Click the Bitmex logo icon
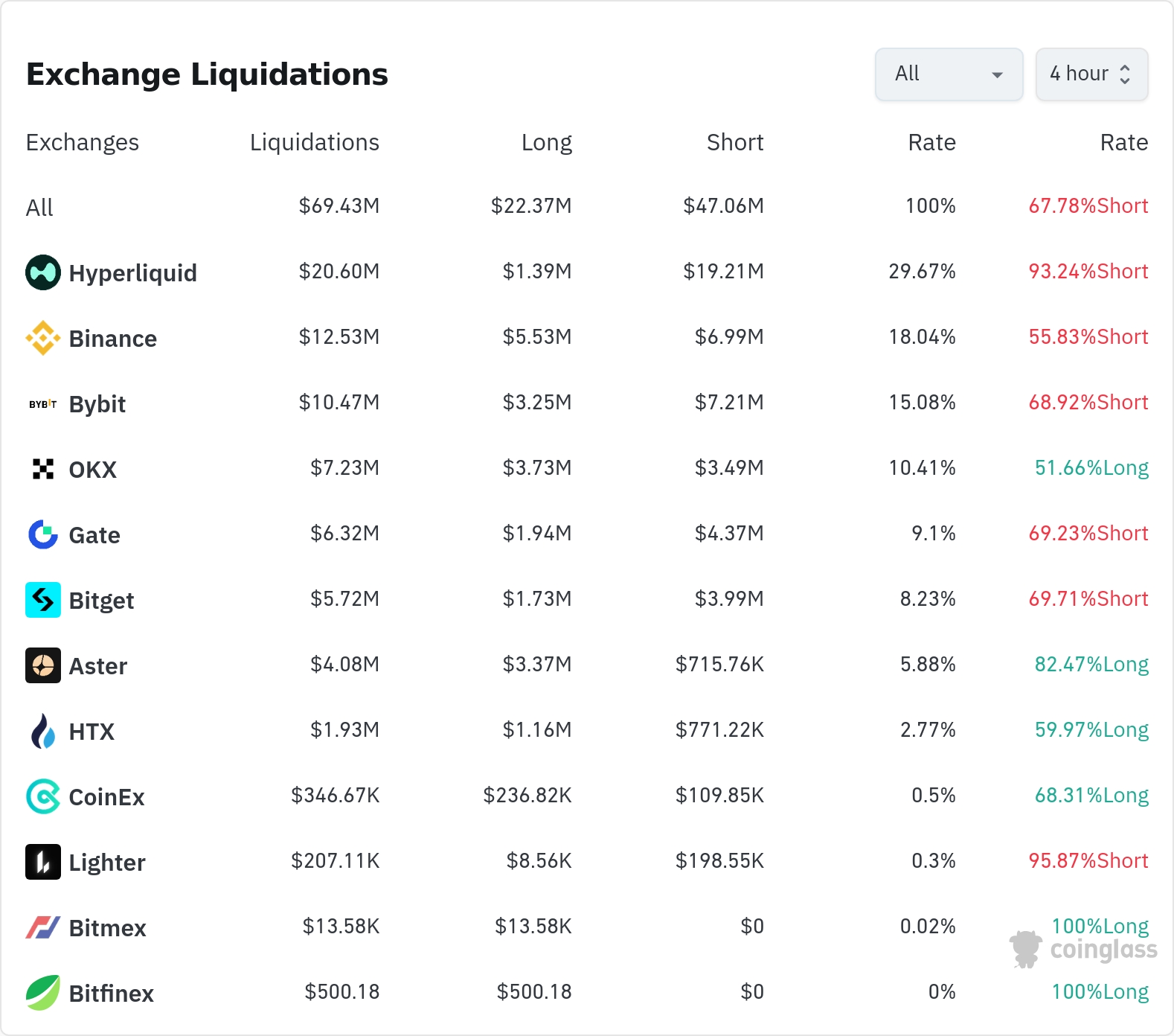1174x1036 pixels. pyautogui.click(x=43, y=927)
